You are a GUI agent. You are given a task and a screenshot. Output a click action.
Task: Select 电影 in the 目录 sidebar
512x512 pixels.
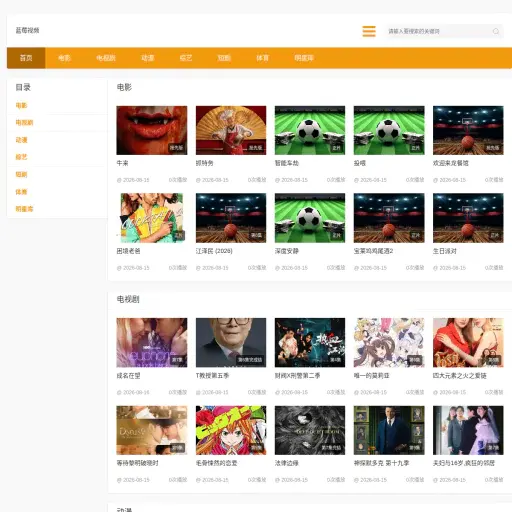(21, 105)
